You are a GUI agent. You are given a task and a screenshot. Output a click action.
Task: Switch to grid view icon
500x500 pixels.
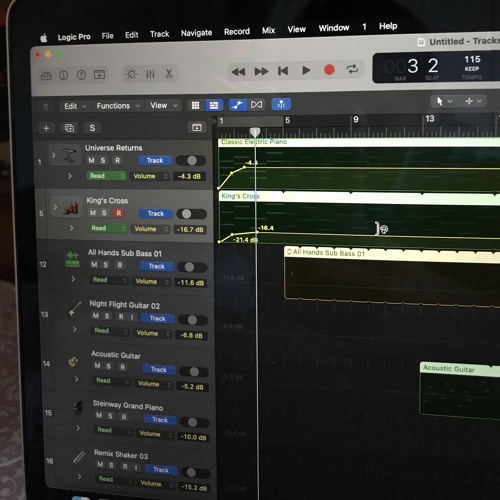pyautogui.click(x=195, y=106)
